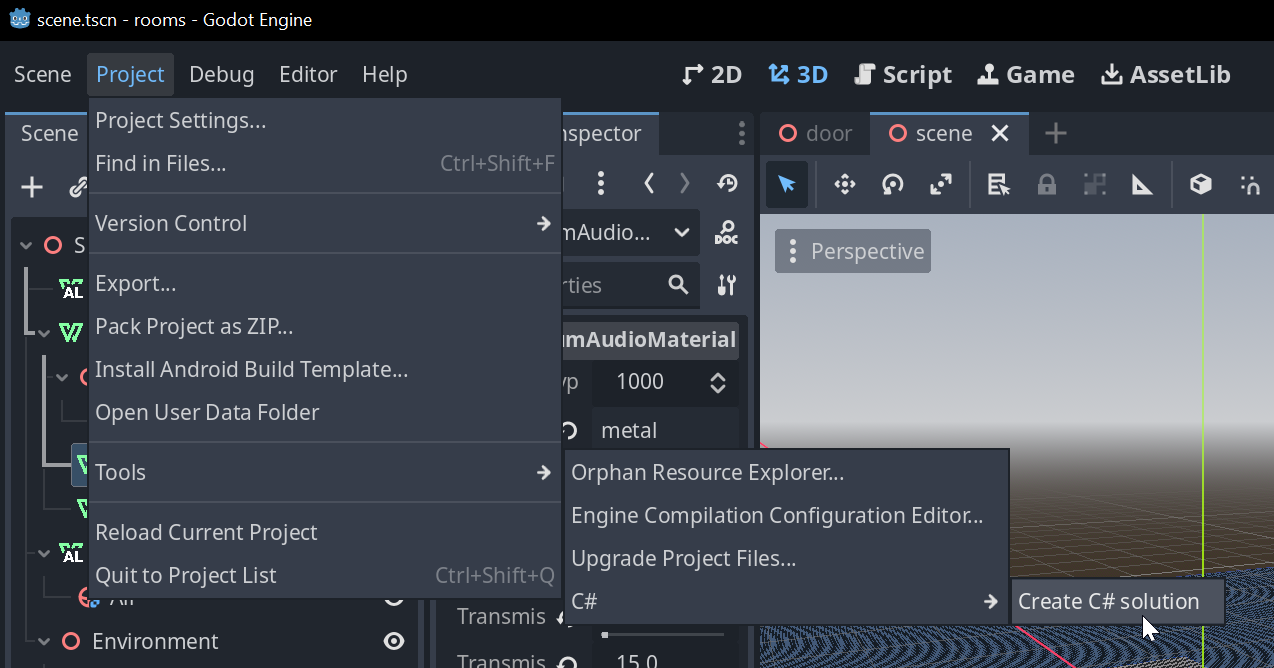Image resolution: width=1274 pixels, height=668 pixels.
Task: Click the filter properties search icon
Action: point(678,285)
